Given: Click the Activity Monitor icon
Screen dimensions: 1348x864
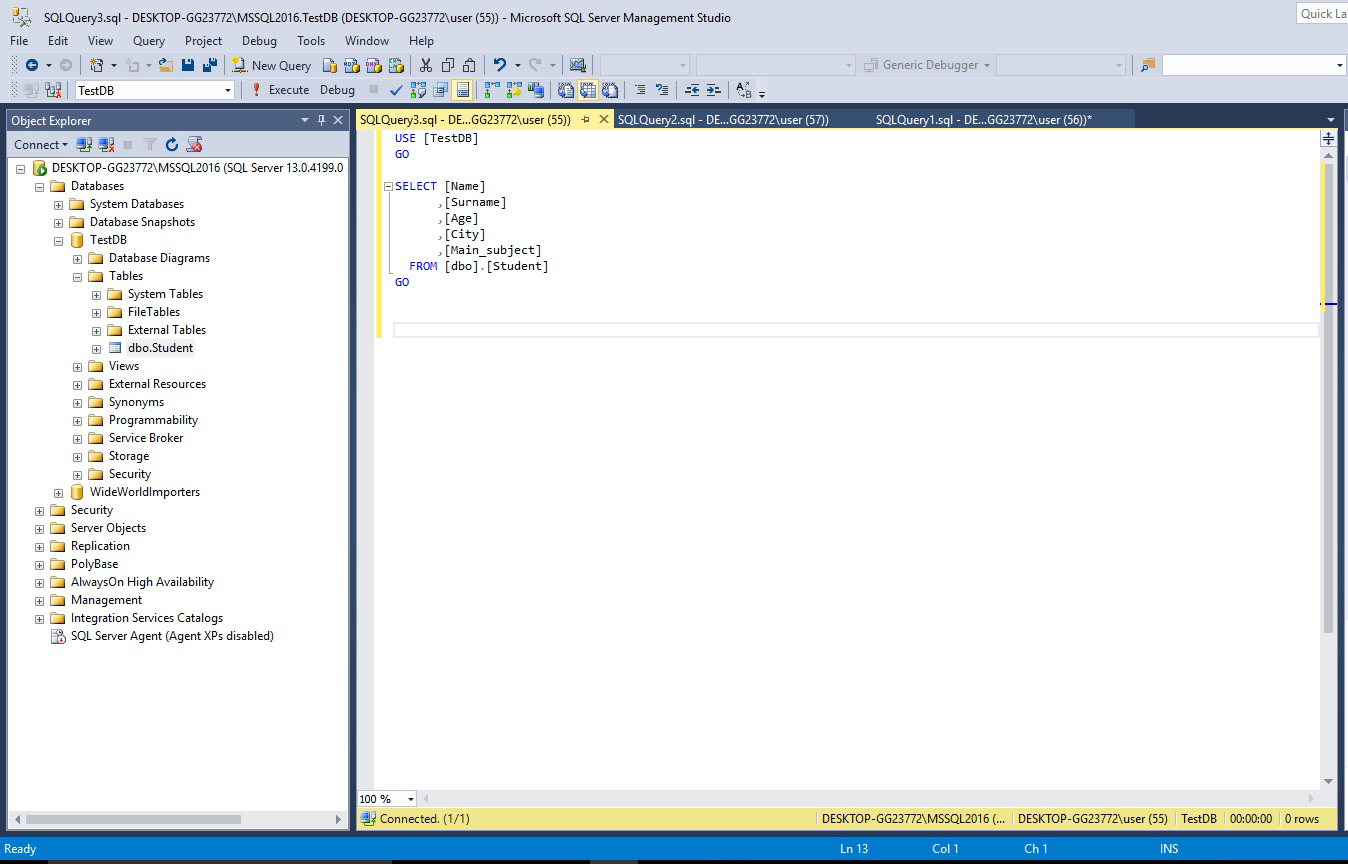Looking at the screenshot, I should 578,65.
